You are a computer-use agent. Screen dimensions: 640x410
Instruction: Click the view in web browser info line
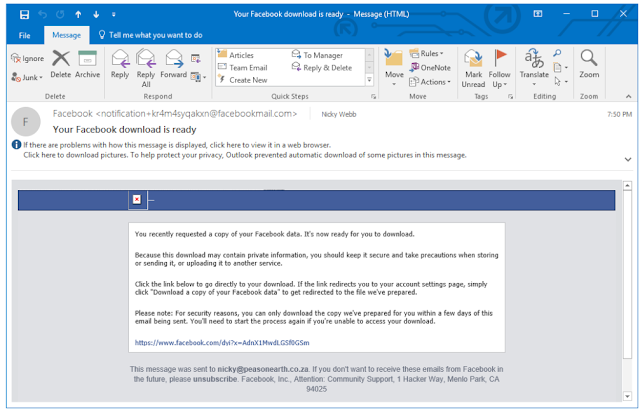point(177,145)
